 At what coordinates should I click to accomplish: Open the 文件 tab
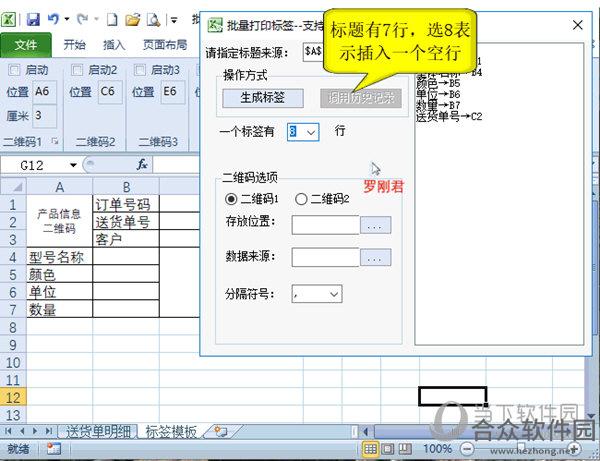point(26,45)
